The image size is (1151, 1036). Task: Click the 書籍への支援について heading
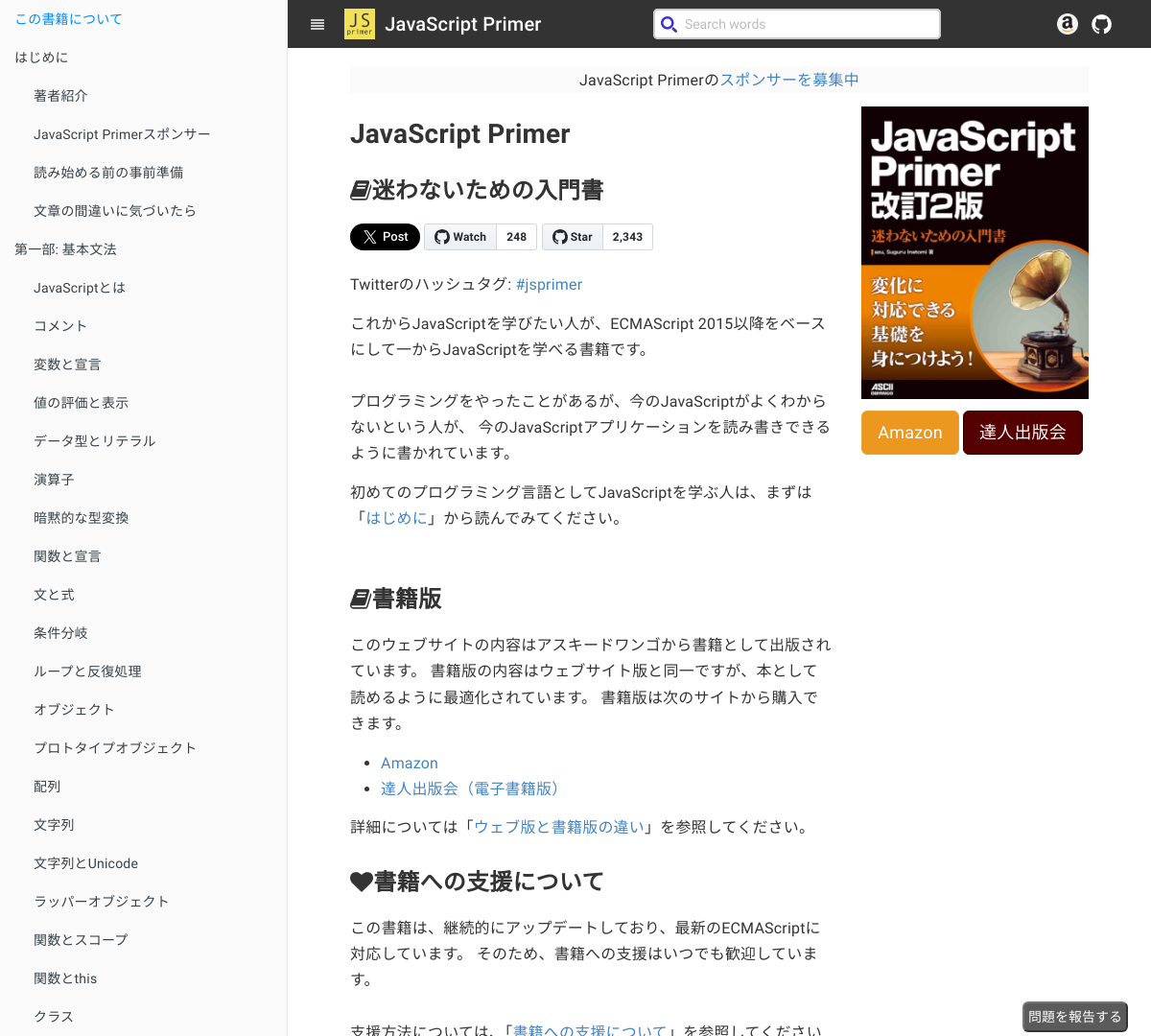478,882
